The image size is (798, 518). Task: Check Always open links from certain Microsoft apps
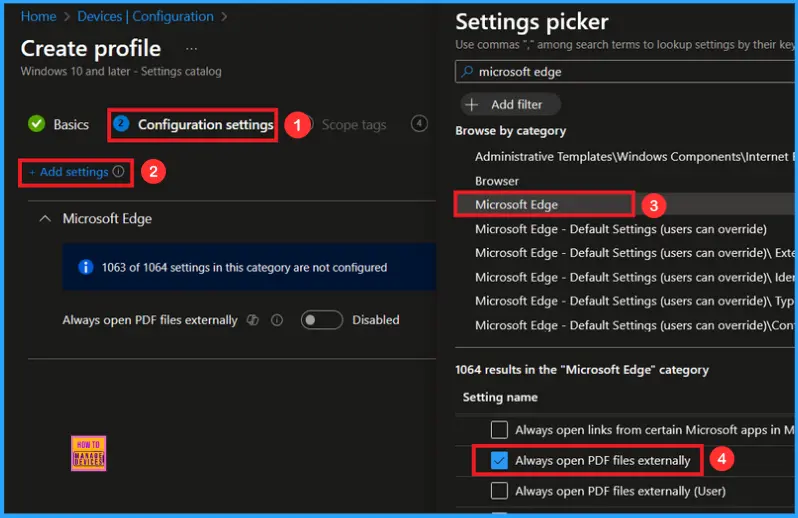pyautogui.click(x=499, y=430)
